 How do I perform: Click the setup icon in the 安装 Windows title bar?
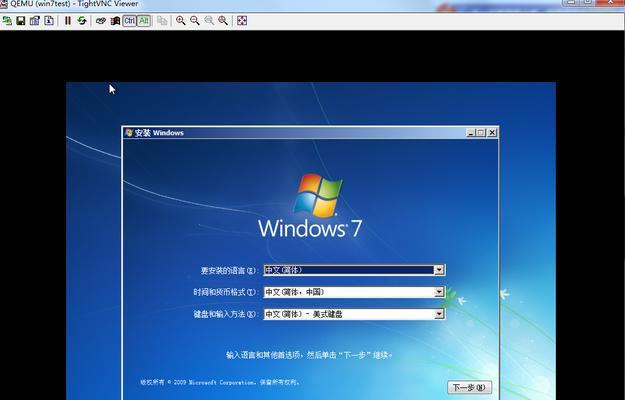coord(129,133)
